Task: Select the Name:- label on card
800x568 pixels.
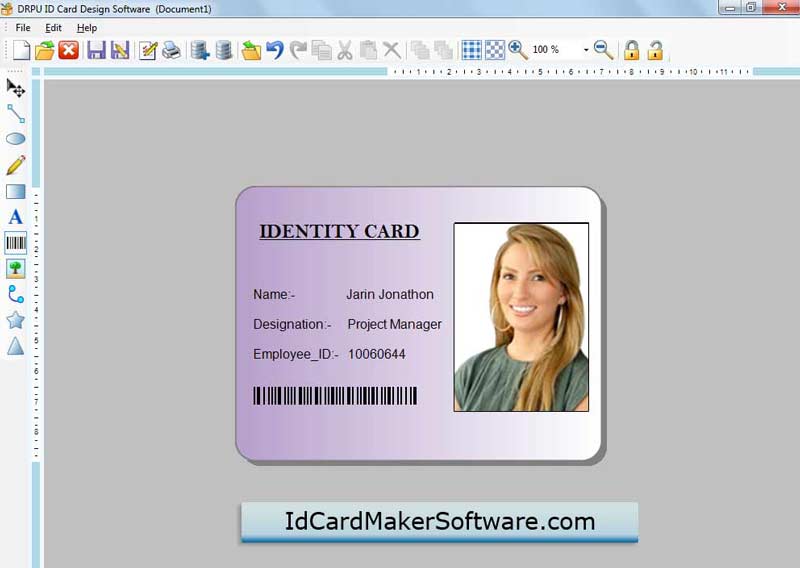Action: click(x=274, y=294)
